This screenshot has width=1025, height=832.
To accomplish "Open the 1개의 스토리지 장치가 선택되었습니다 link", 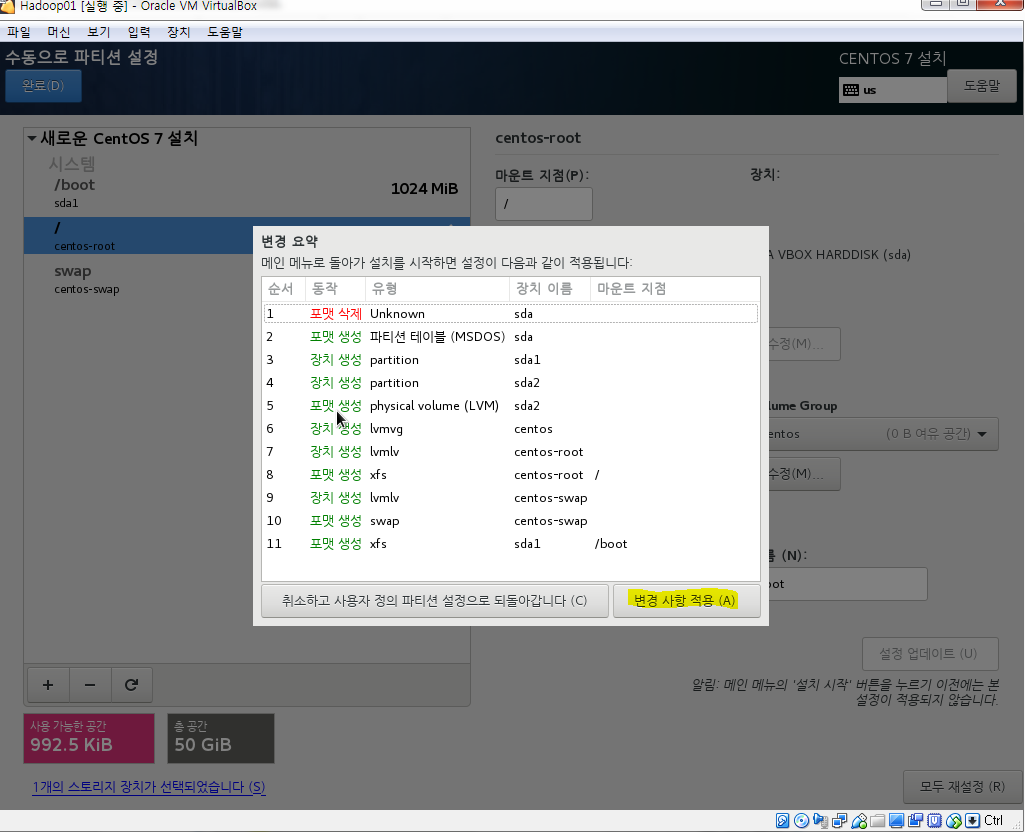I will tap(149, 786).
